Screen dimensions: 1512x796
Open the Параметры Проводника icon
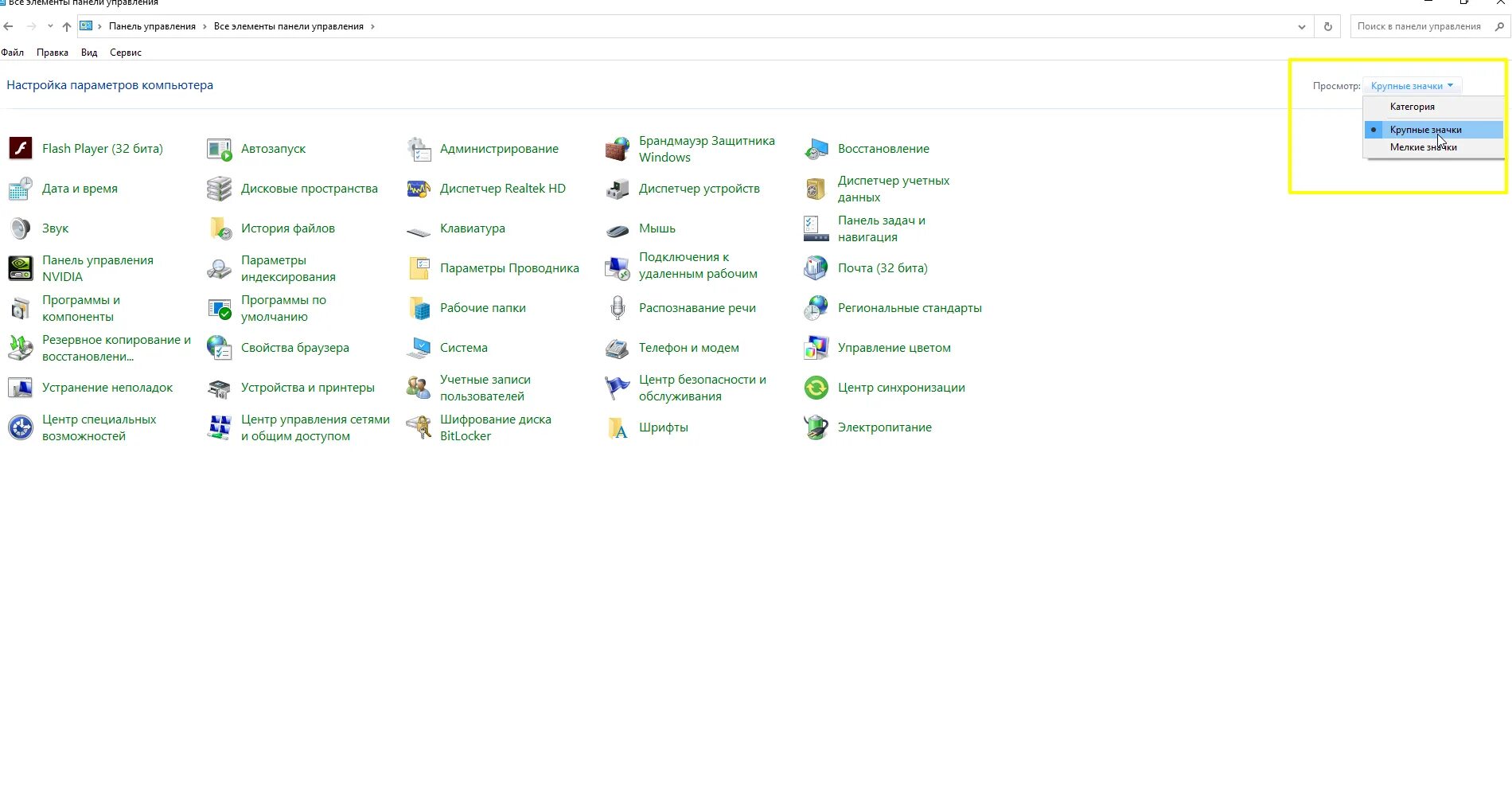[x=418, y=268]
